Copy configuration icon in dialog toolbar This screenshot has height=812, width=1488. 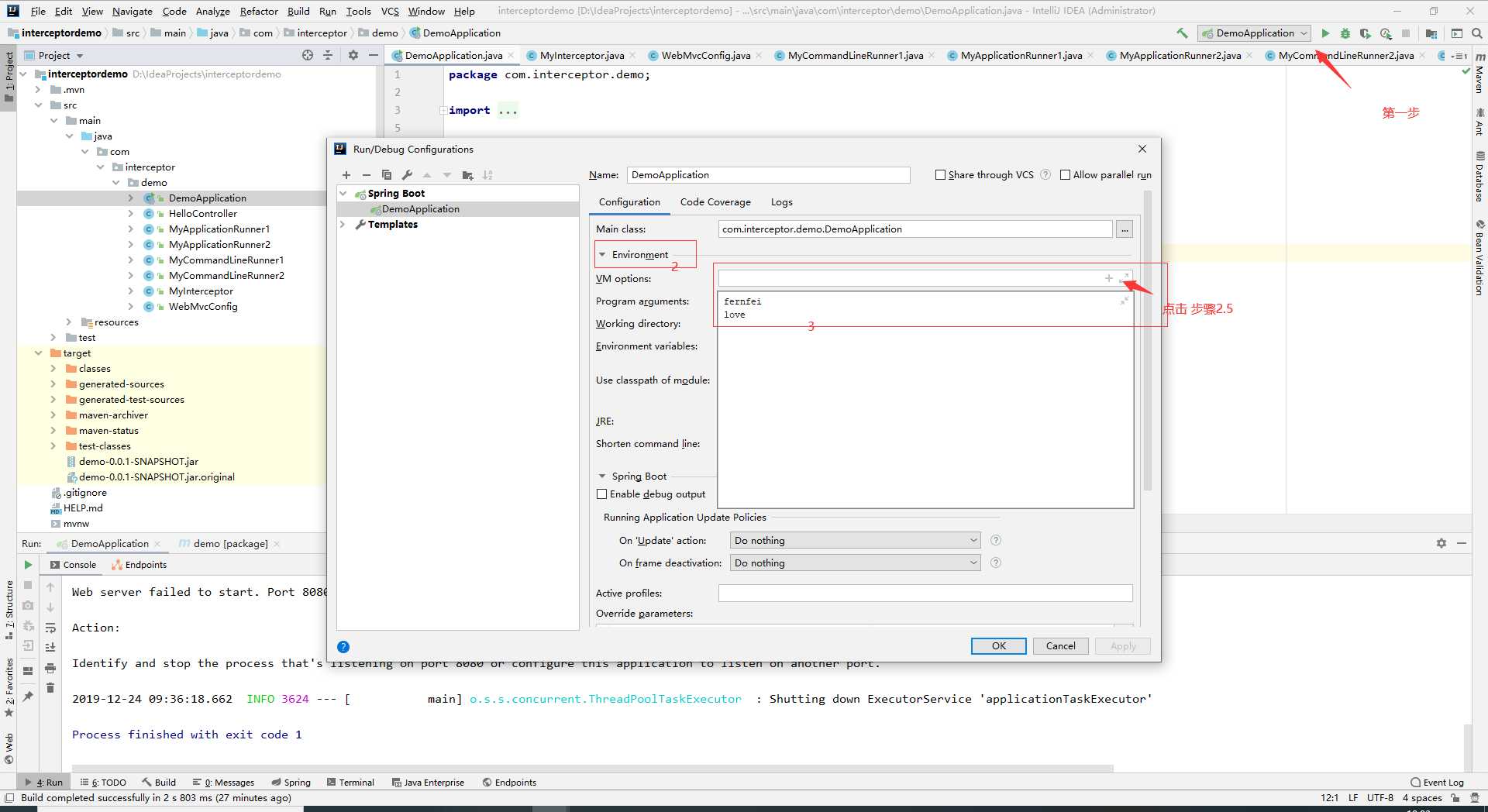[x=387, y=175]
